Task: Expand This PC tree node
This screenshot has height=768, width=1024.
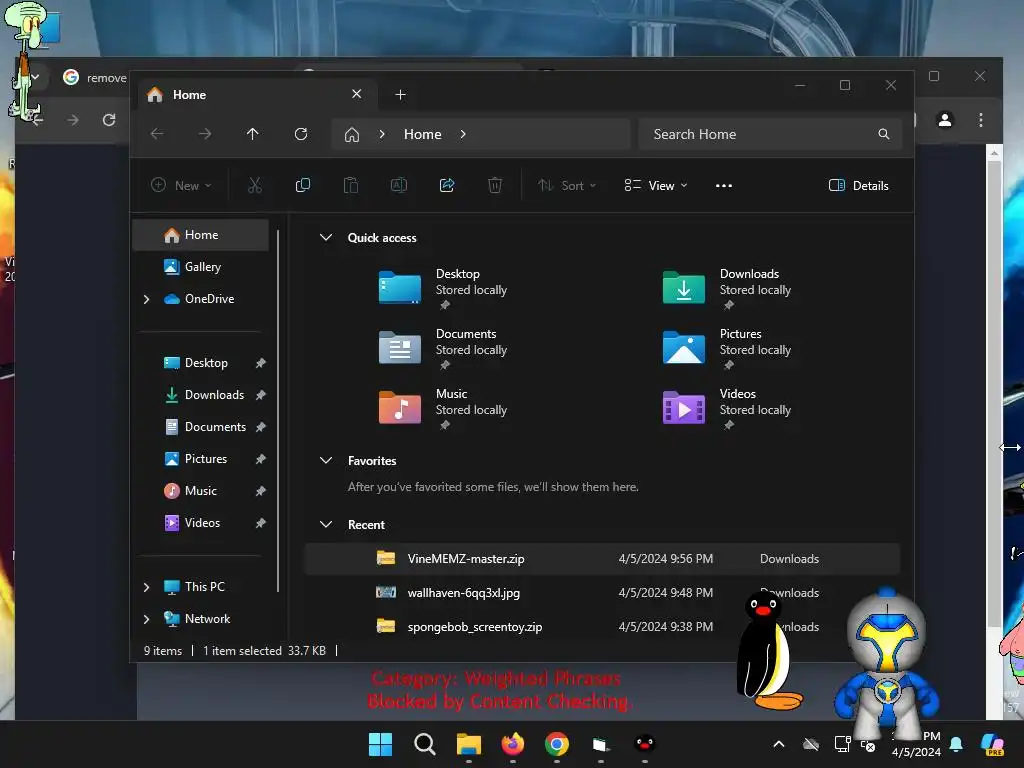Action: (x=146, y=587)
